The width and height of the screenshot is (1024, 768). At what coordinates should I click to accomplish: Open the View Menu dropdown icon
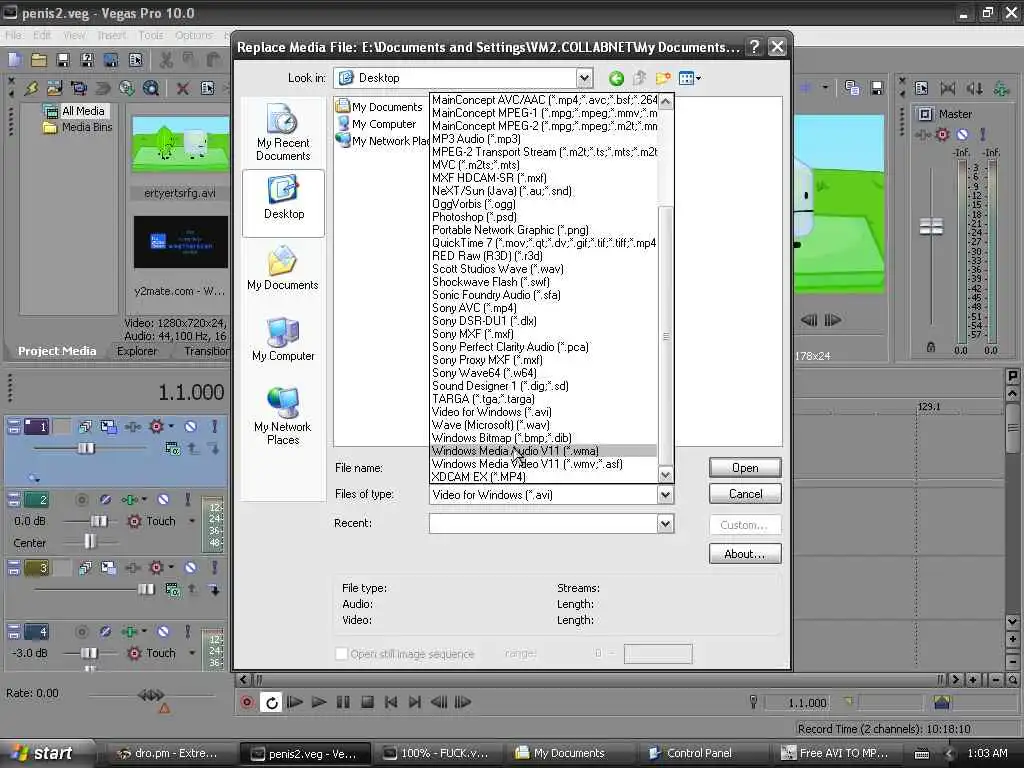click(690, 78)
